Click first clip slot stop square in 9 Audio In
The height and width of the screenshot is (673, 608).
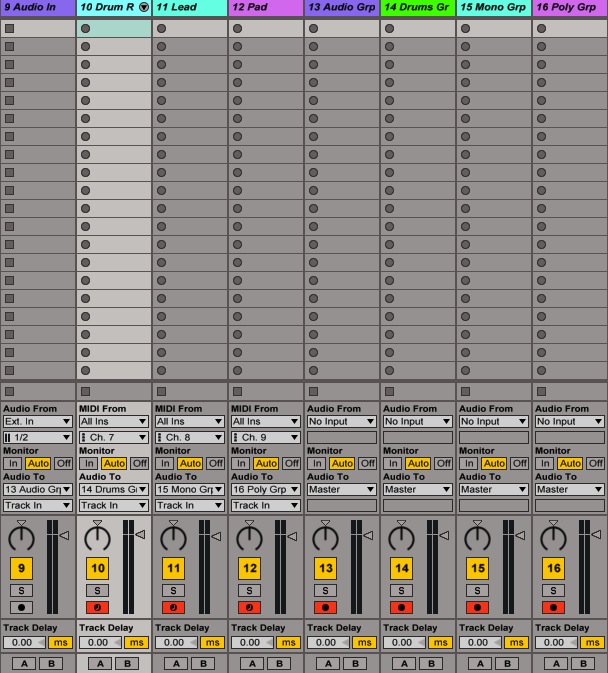9,28
